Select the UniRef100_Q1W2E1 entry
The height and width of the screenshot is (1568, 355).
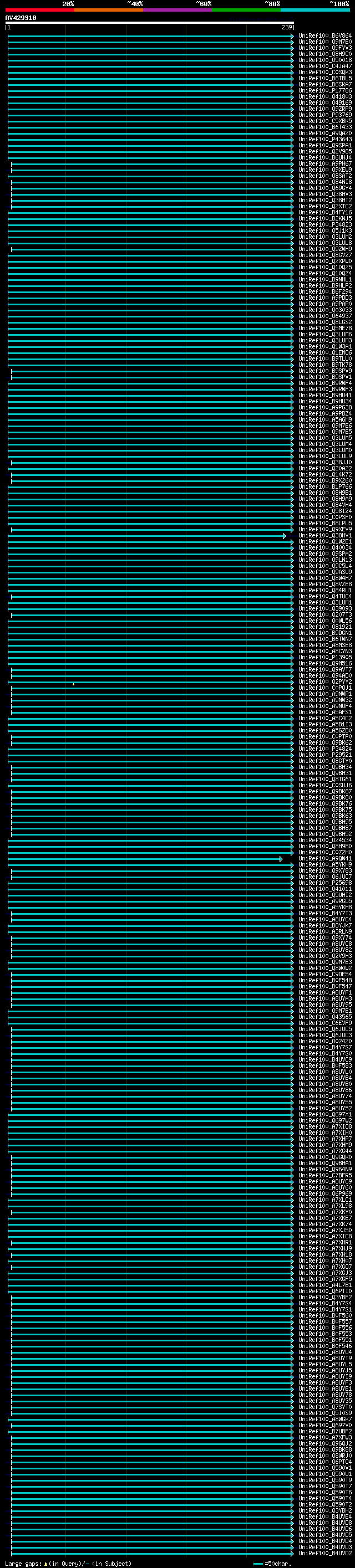[x=325, y=542]
